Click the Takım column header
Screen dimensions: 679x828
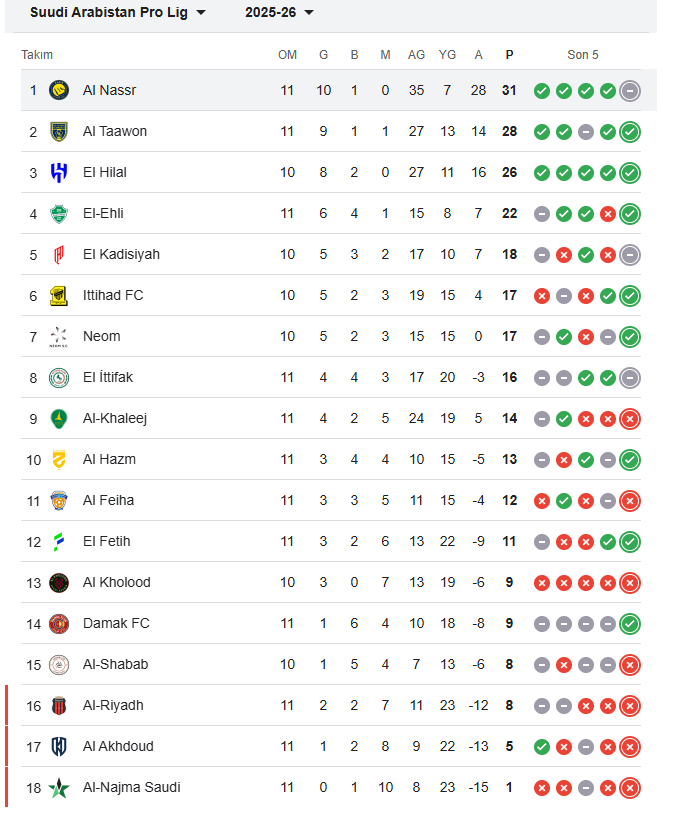[x=37, y=55]
